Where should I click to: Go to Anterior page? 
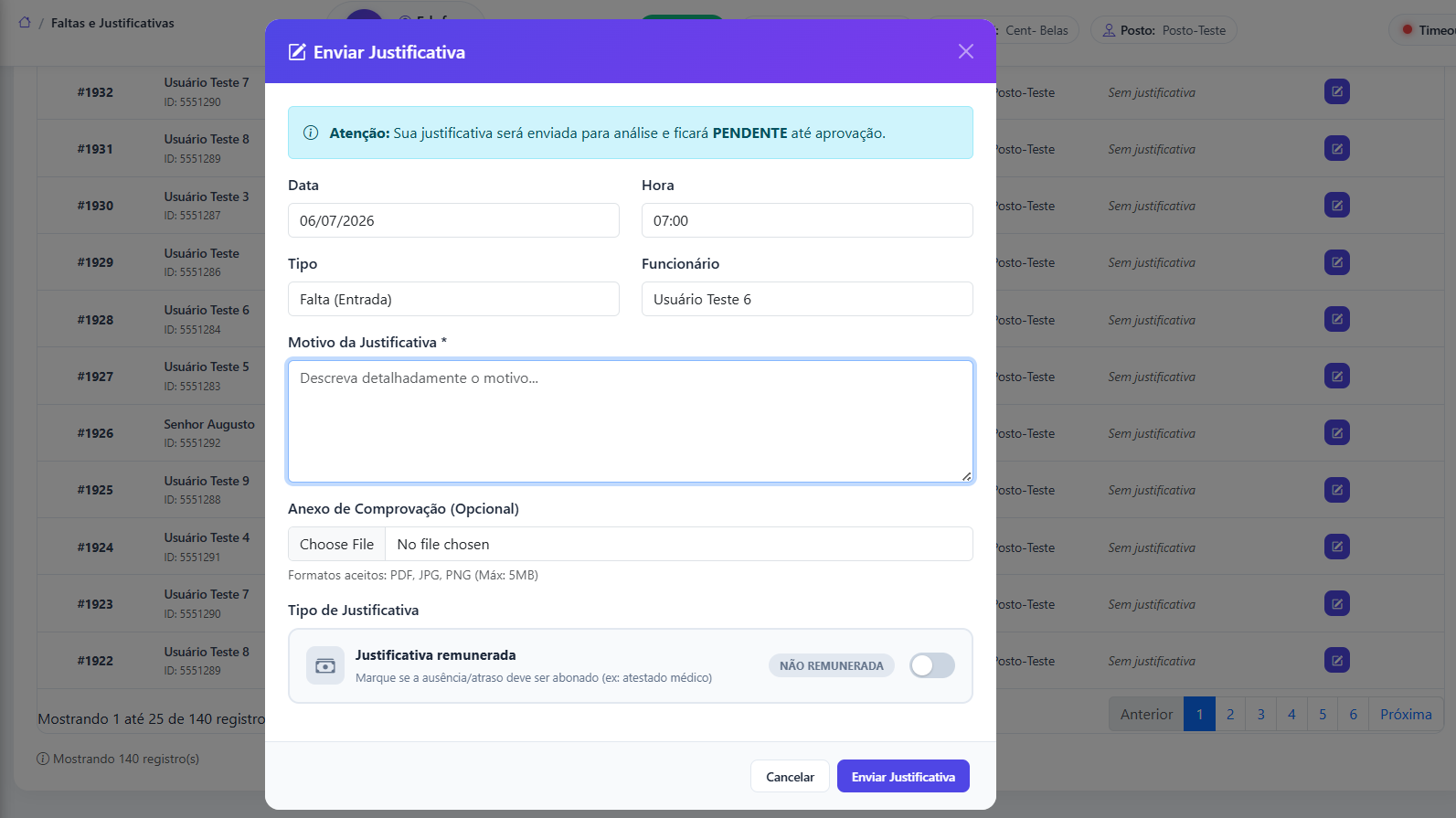click(1146, 715)
